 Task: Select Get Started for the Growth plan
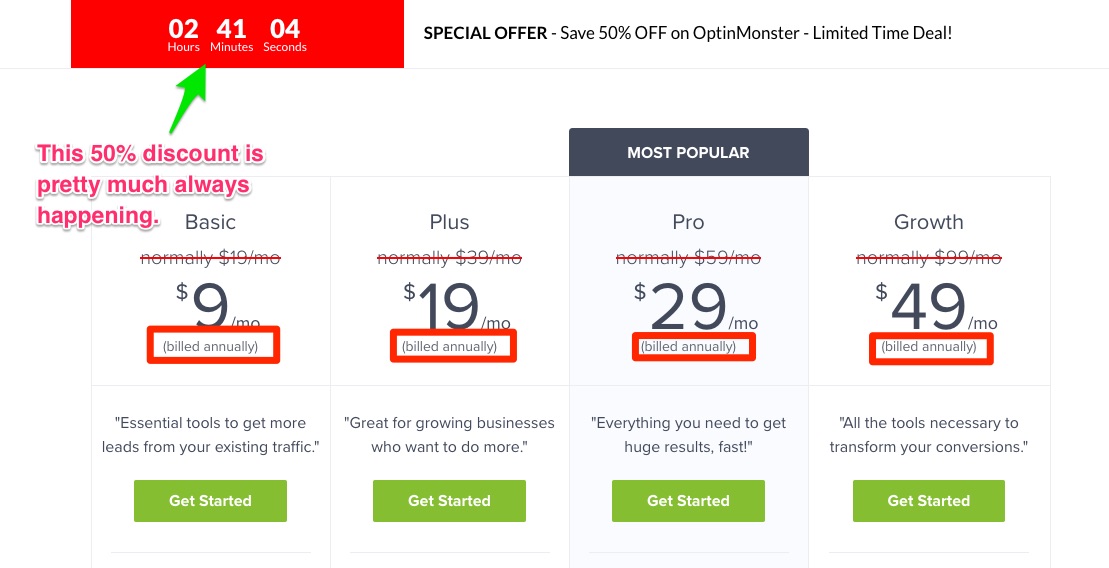click(929, 501)
